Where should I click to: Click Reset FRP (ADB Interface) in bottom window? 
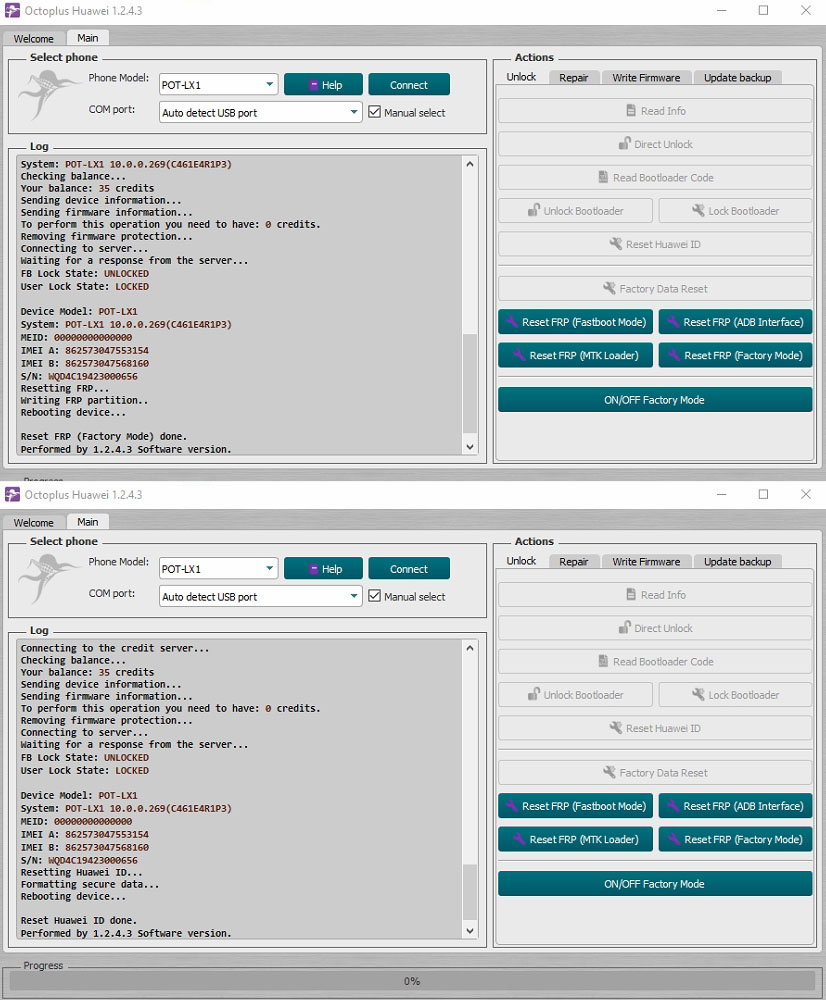pos(735,806)
